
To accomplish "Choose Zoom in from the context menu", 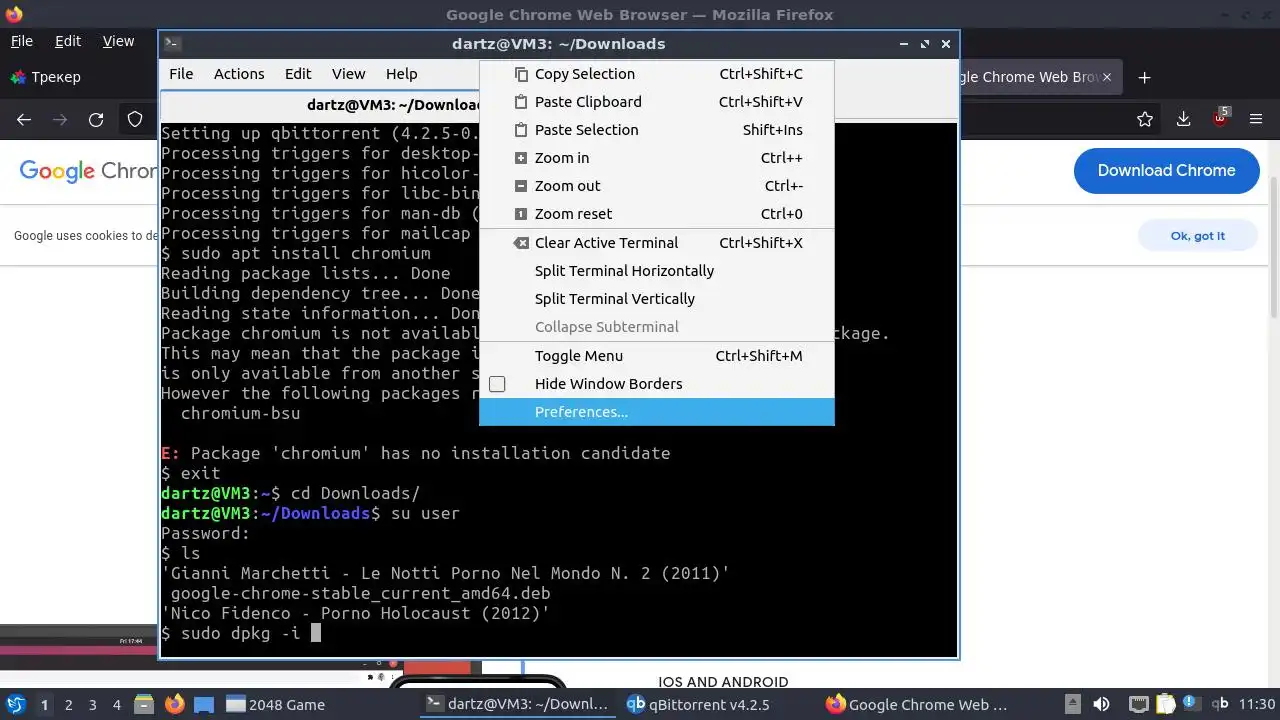I will 656,158.
